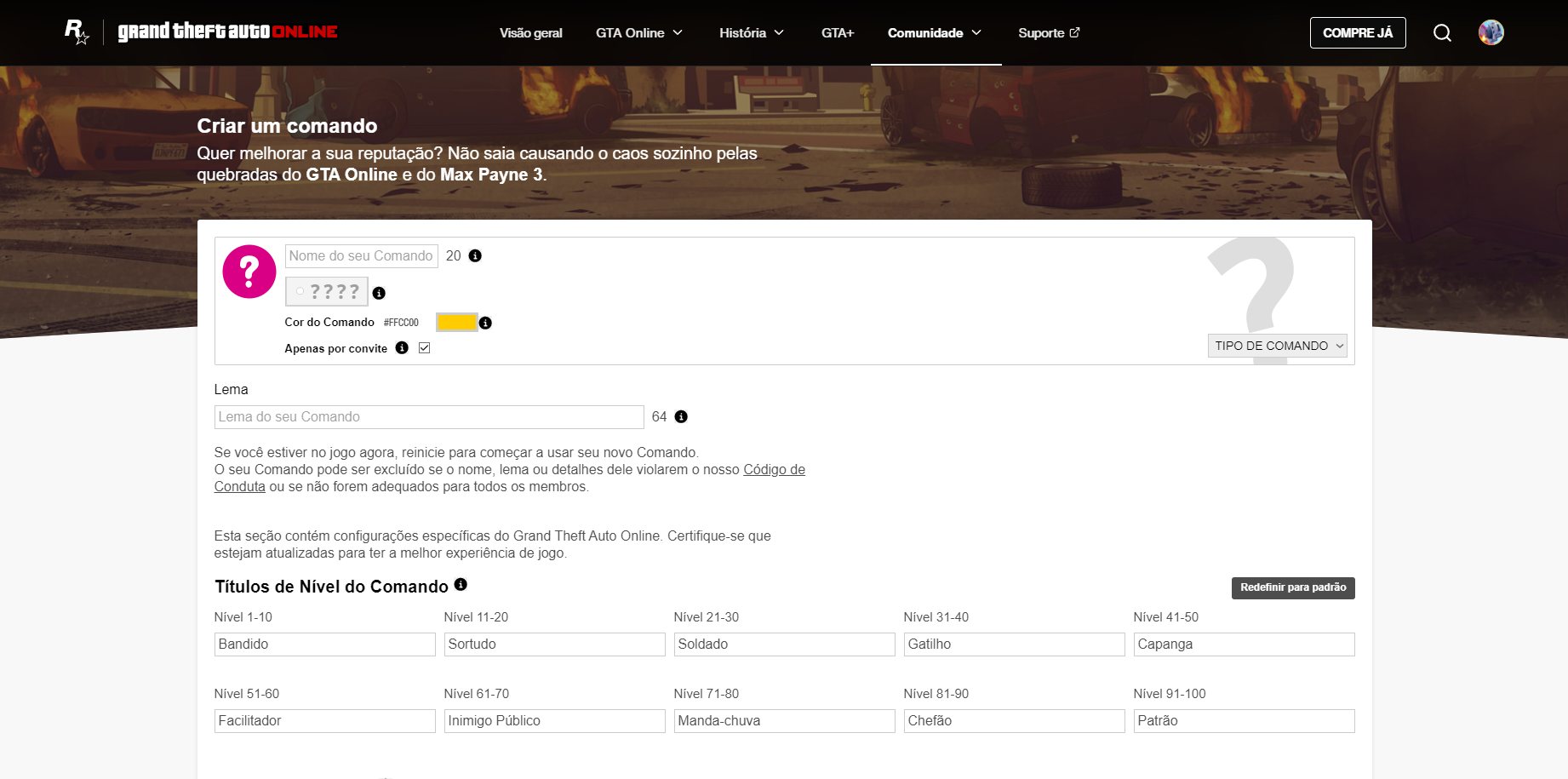Open the Visão geral menu item
Image resolution: width=1568 pixels, height=779 pixels.
coord(530,32)
